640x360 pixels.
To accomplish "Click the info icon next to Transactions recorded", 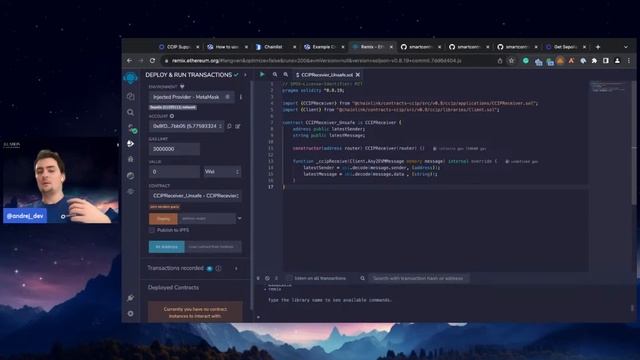I will click(x=219, y=268).
